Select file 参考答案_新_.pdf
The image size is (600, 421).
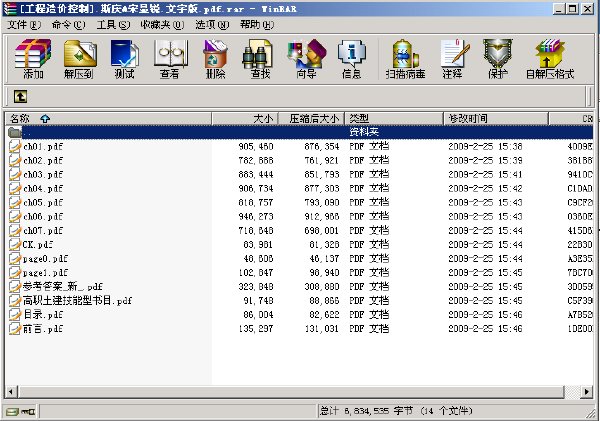(63, 287)
